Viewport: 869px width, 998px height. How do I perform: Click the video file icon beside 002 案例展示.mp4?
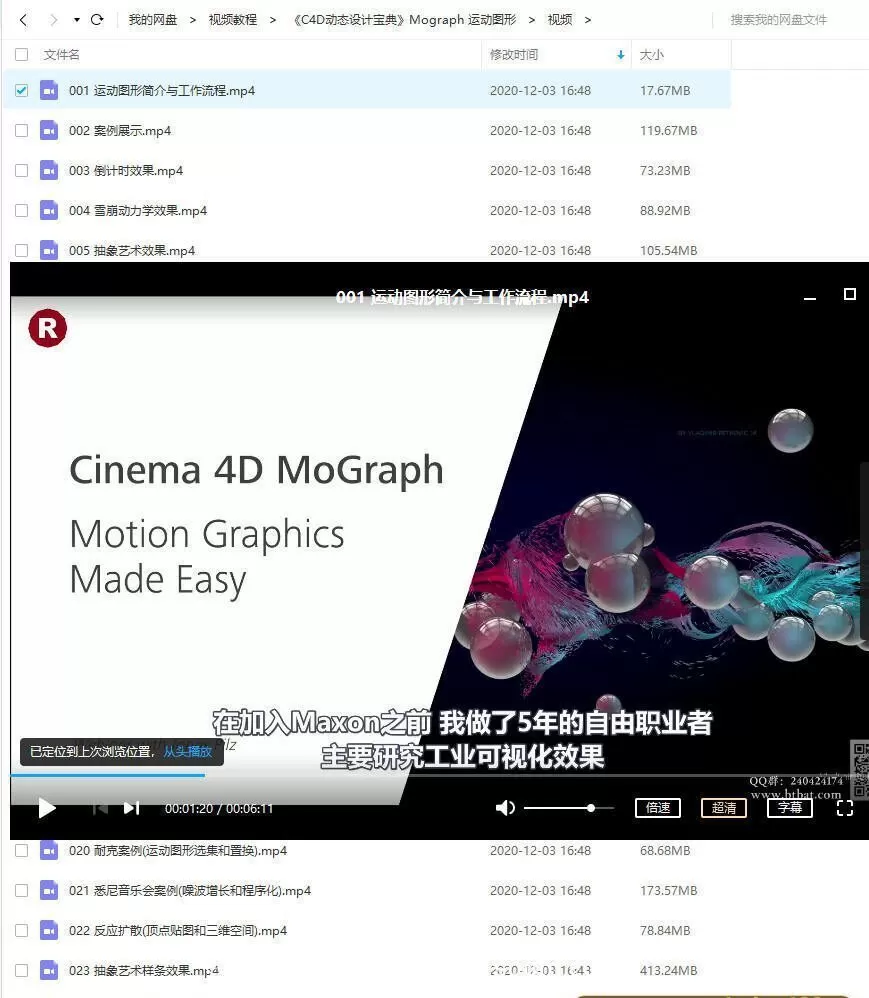tap(49, 130)
